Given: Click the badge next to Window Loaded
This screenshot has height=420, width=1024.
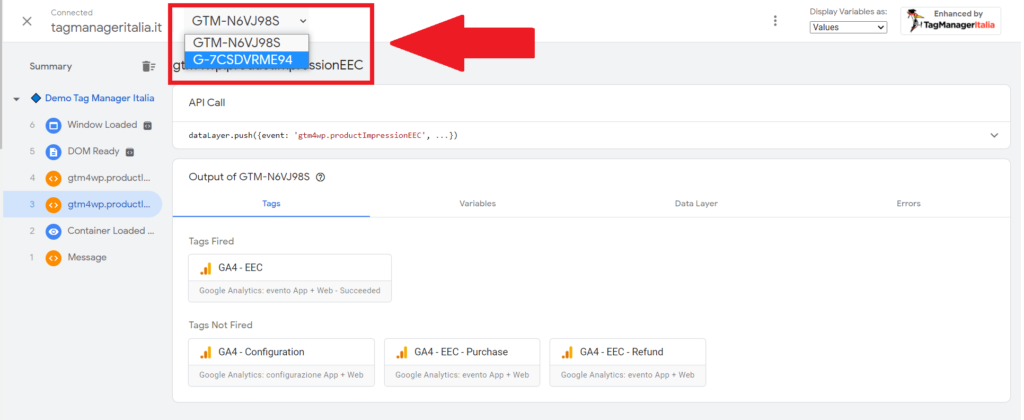Looking at the screenshot, I should pos(148,125).
